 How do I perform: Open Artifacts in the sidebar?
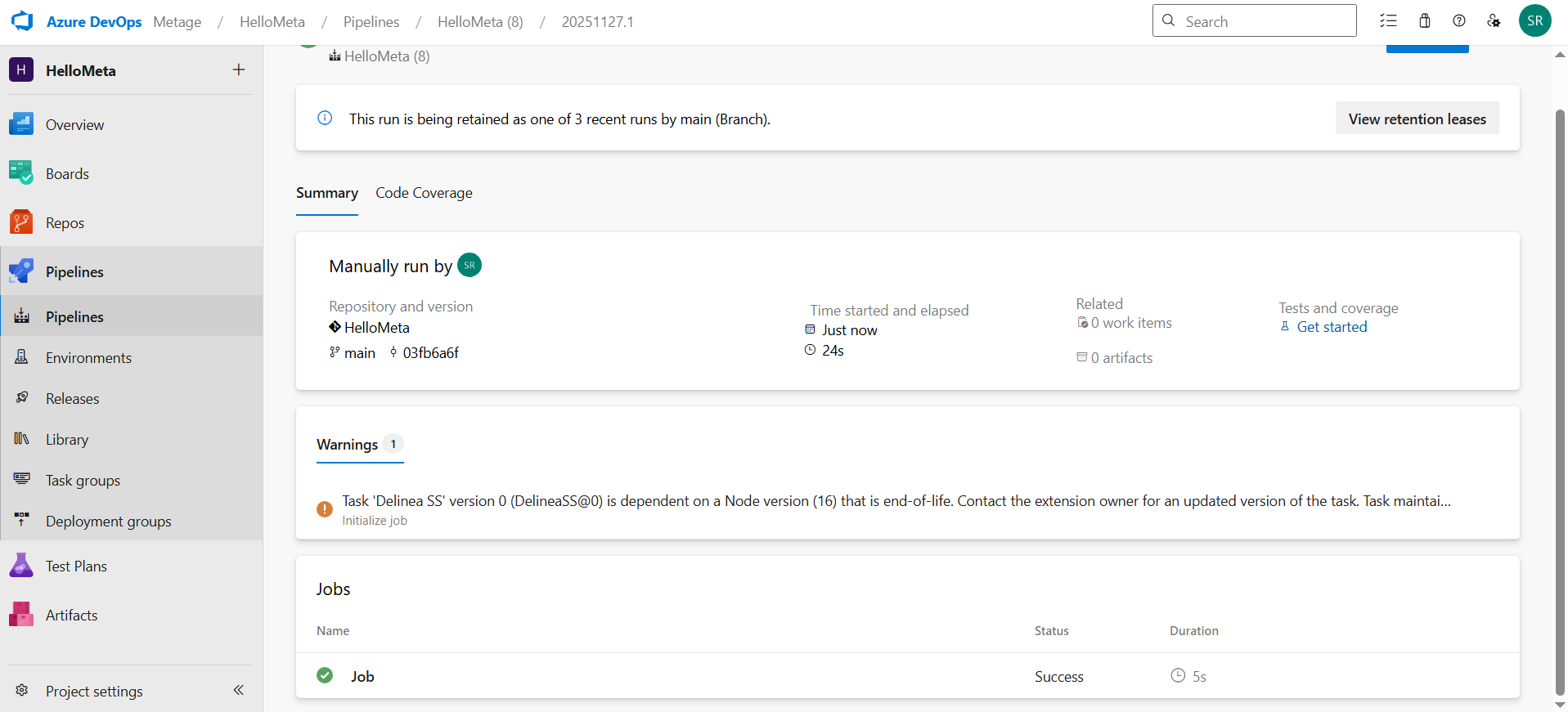(71, 616)
